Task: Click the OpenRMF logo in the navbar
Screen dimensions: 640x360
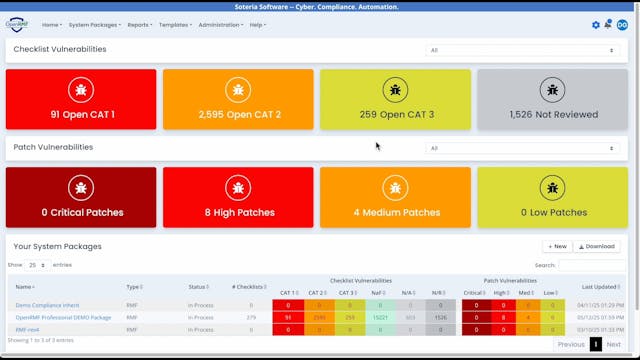Action: 17,24
